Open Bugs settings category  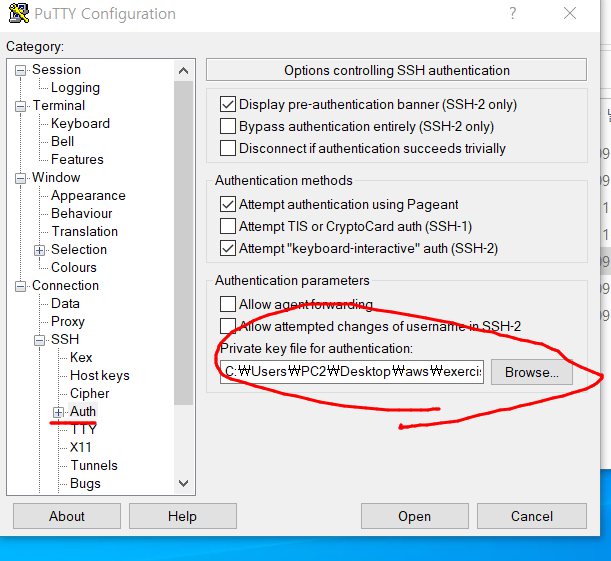85,483
